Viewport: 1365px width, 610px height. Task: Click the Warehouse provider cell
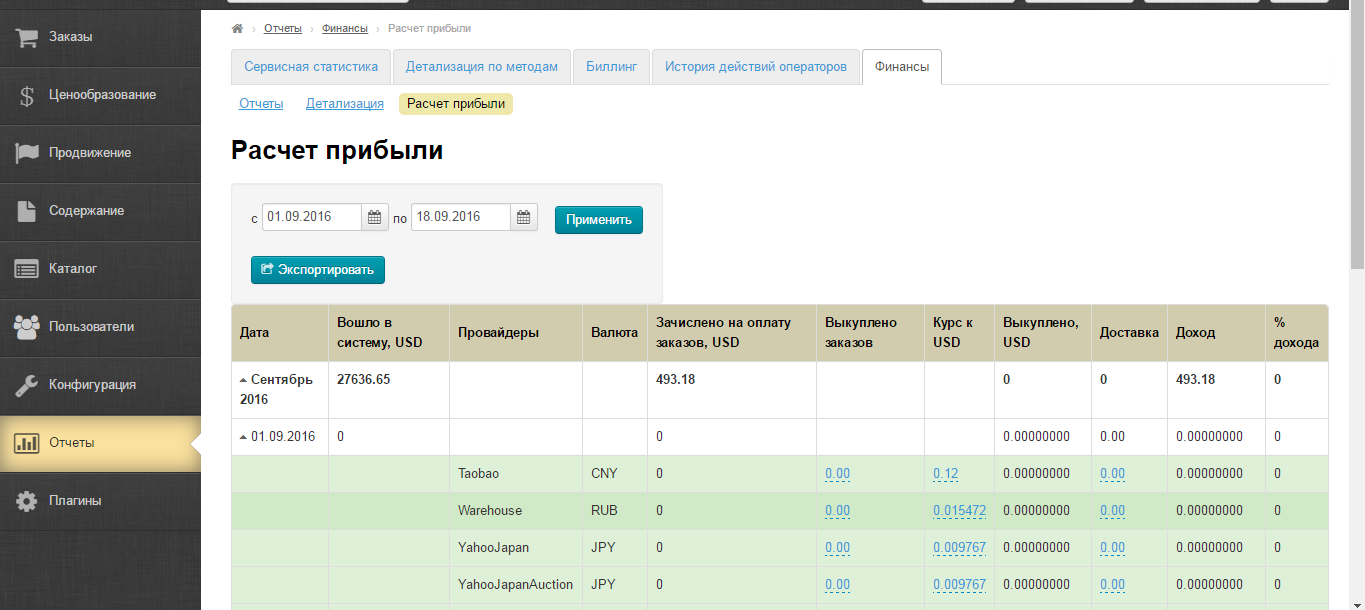pos(516,511)
